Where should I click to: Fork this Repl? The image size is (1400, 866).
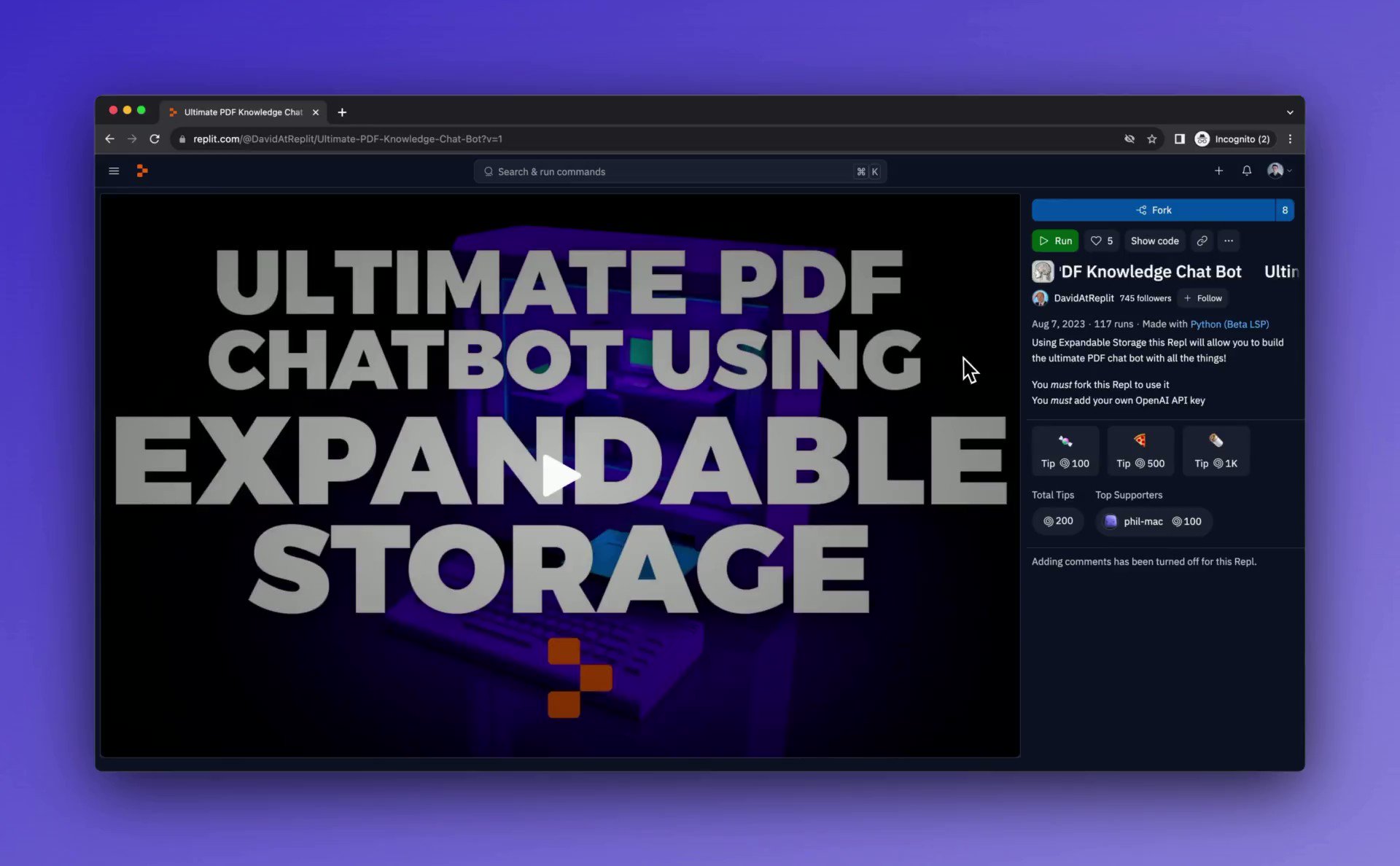click(1153, 210)
